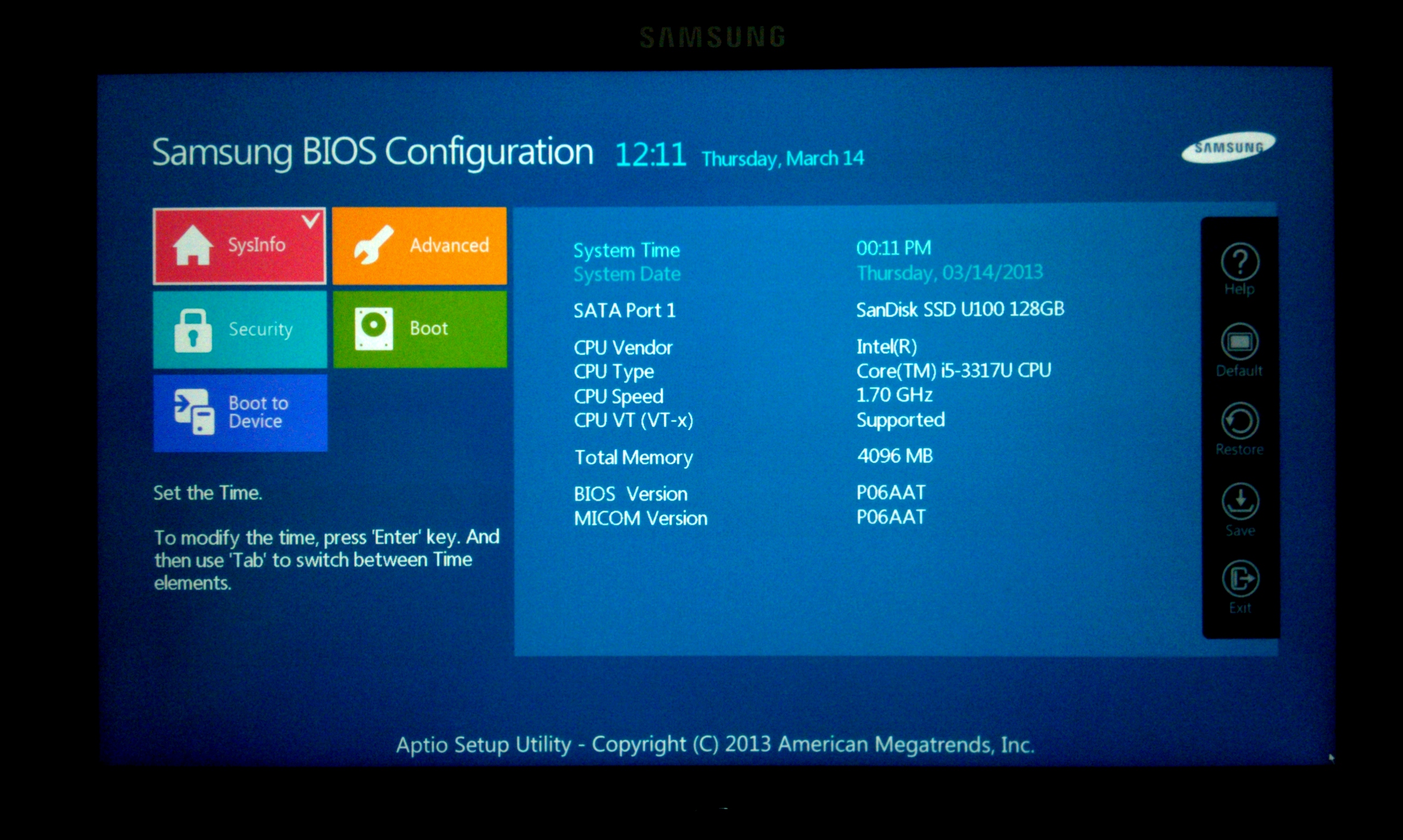Click the Total Memory label

[x=633, y=457]
